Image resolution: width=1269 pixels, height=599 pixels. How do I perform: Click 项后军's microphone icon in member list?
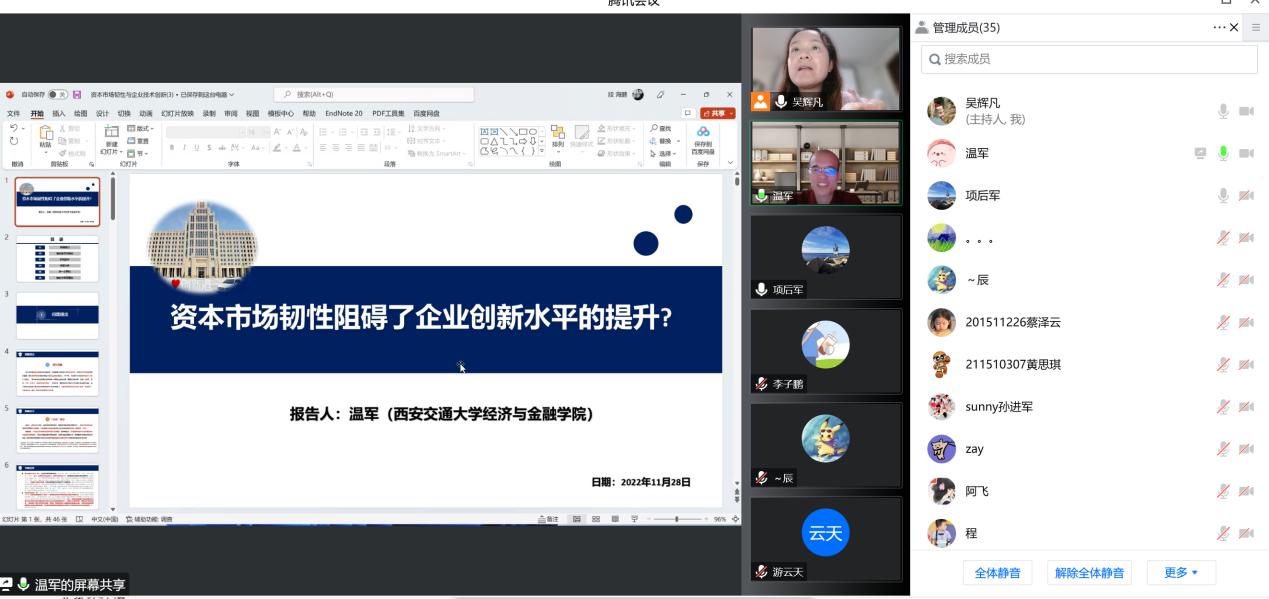(1222, 196)
